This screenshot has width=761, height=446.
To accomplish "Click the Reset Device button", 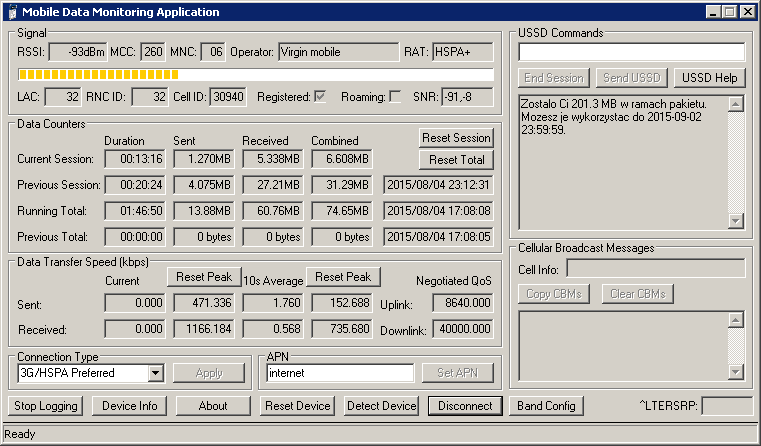I will click(x=298, y=406).
